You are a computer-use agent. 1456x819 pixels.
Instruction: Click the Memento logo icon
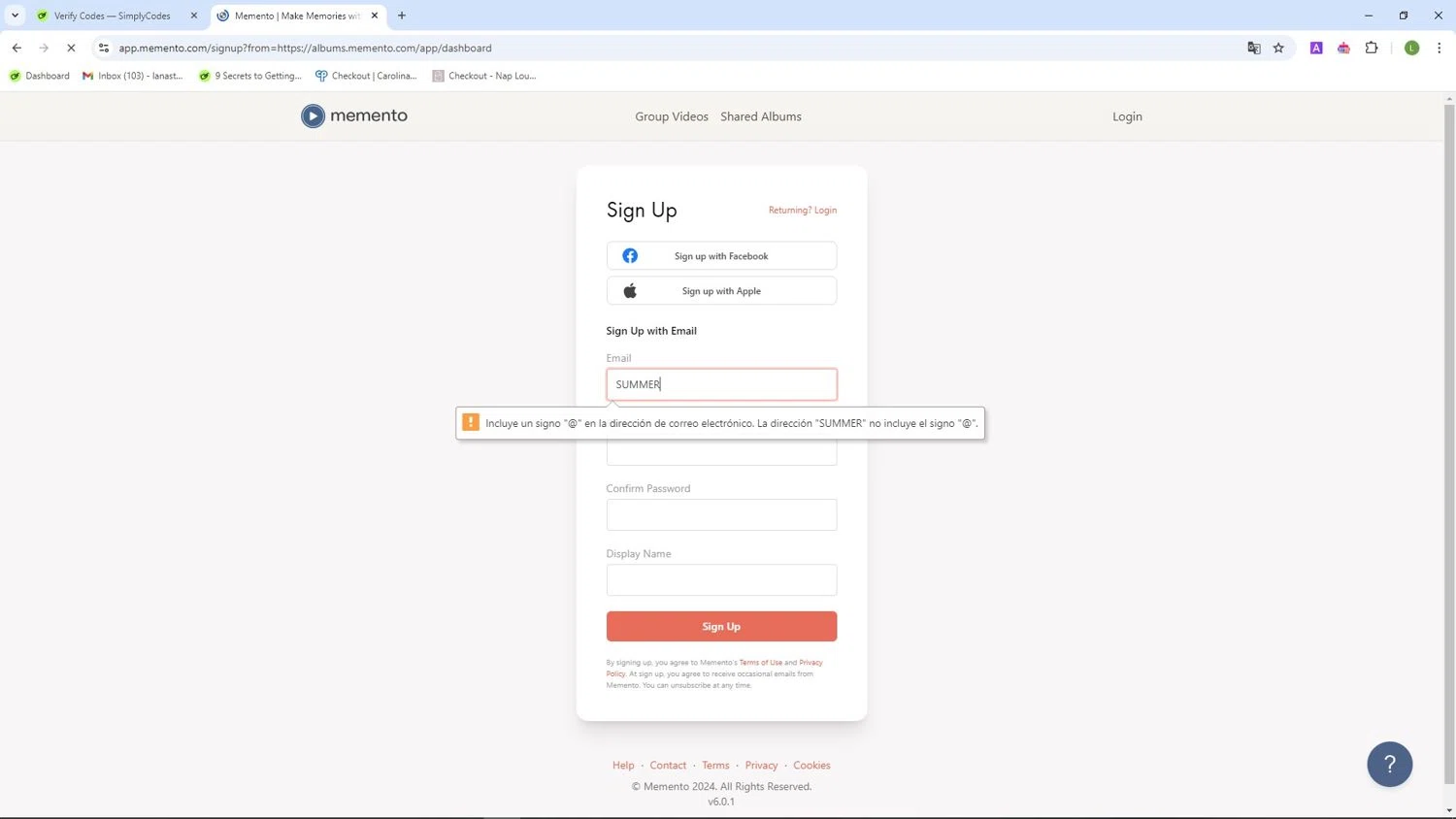[313, 116]
